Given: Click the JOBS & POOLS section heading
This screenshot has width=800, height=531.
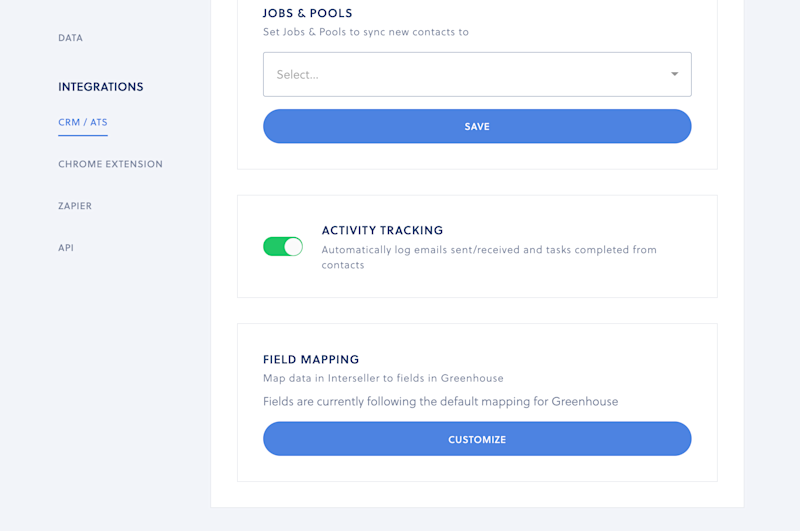Looking at the screenshot, I should pos(308,13).
